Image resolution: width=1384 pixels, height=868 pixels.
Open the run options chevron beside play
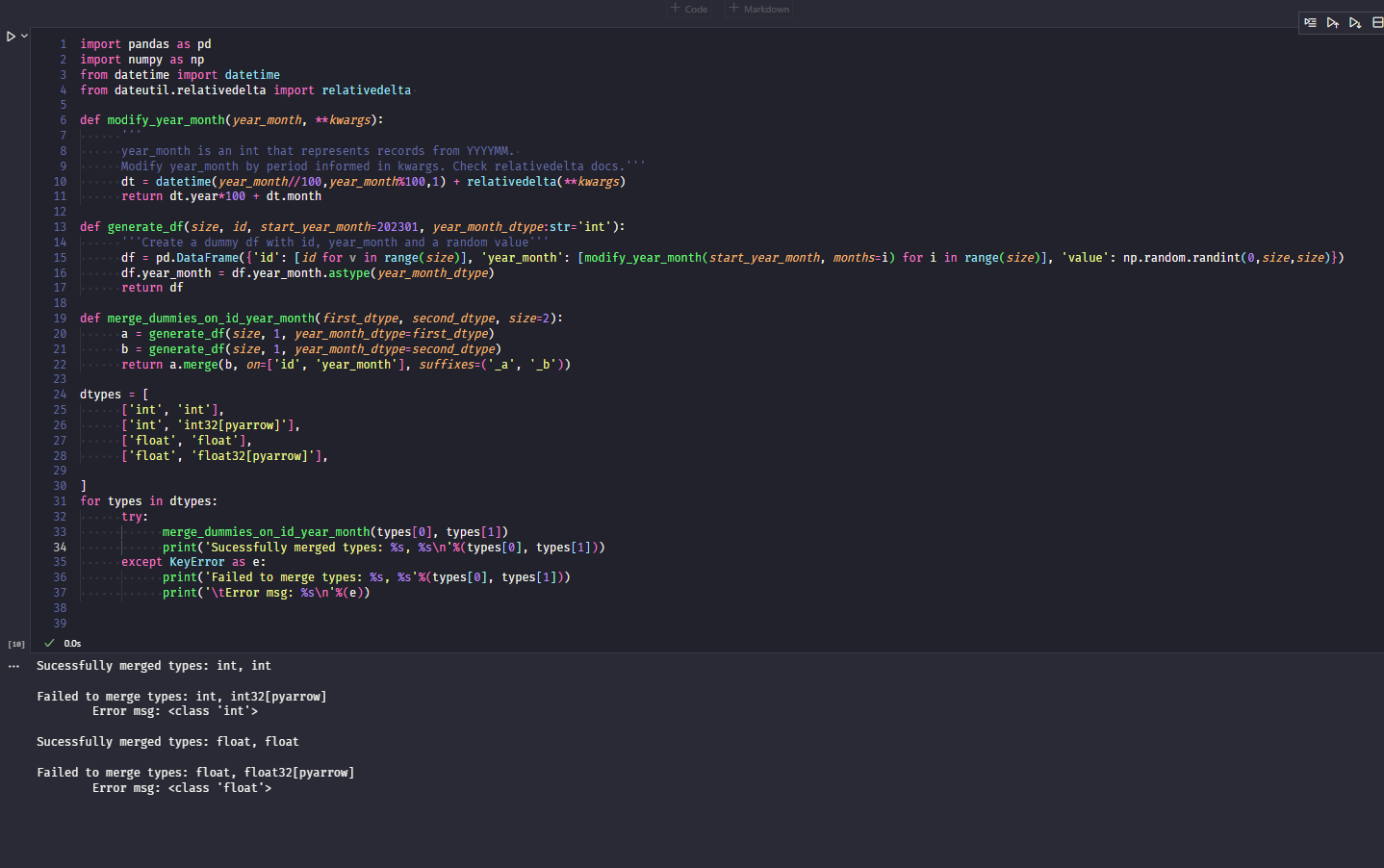[24, 36]
